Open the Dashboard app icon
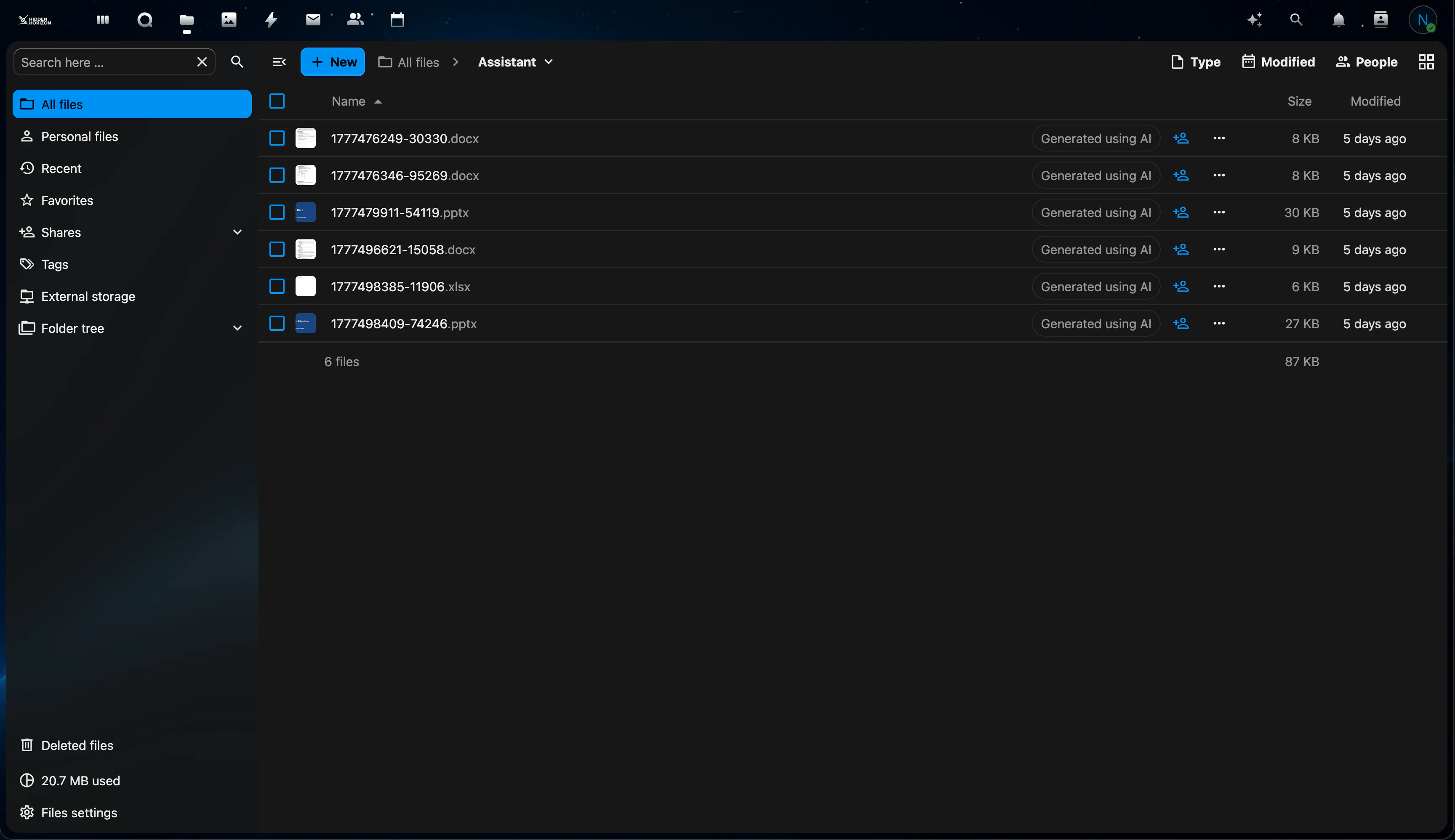The width and height of the screenshot is (1455, 840). tap(103, 20)
